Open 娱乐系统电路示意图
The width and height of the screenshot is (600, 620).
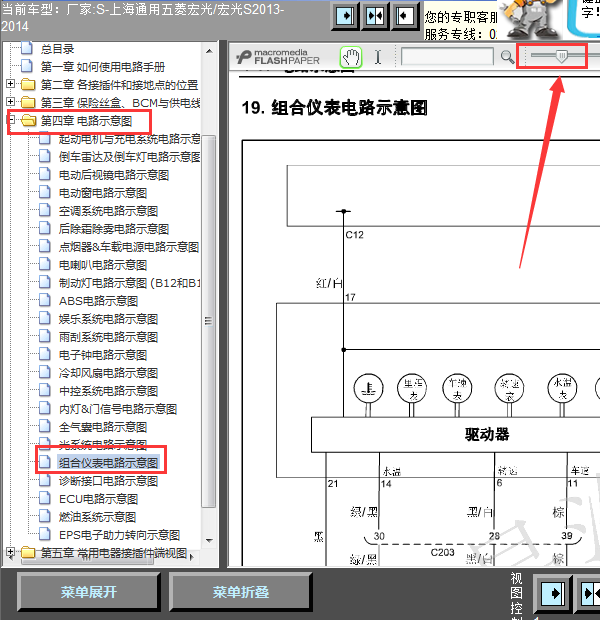108,319
